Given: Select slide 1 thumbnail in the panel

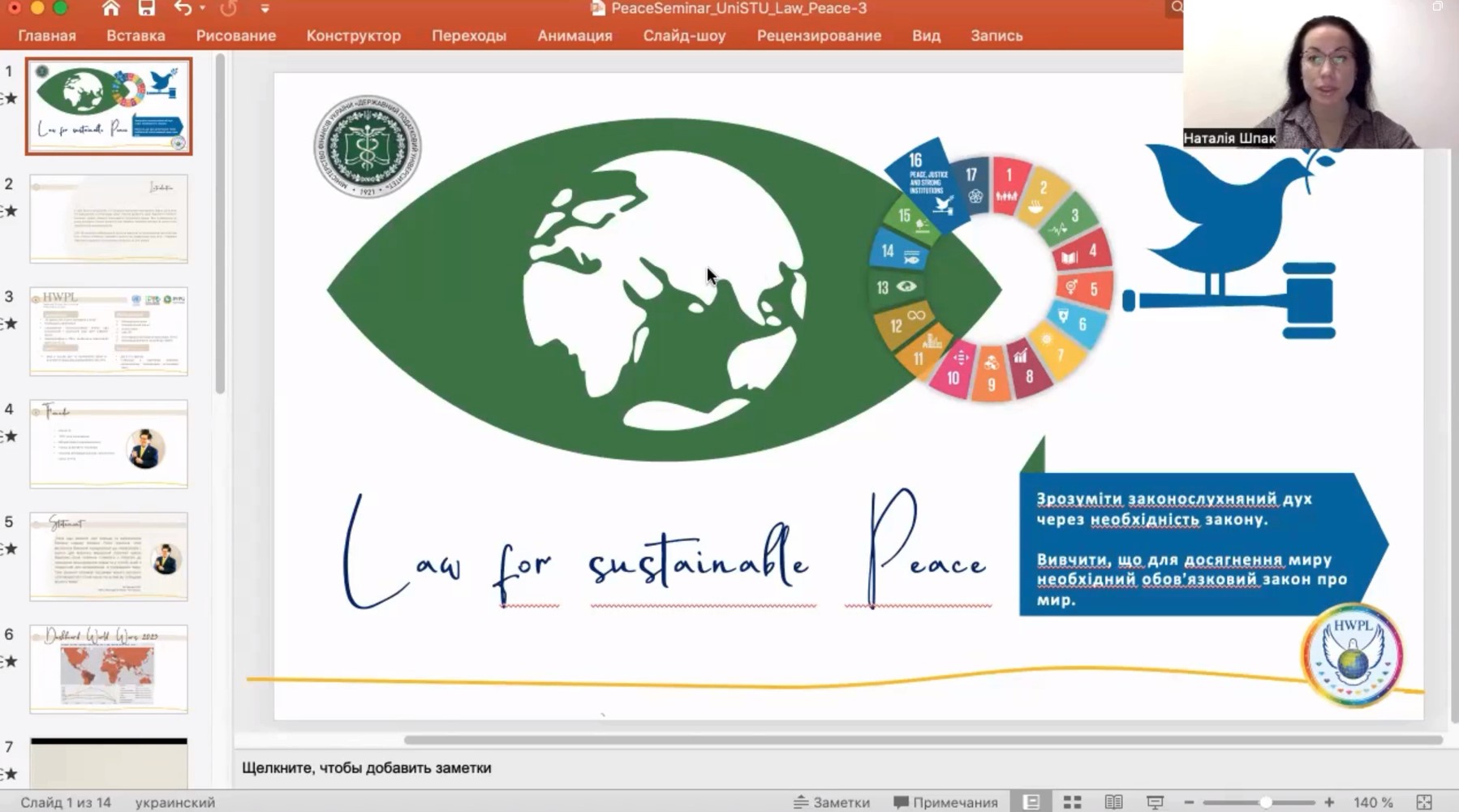Looking at the screenshot, I should tap(109, 106).
